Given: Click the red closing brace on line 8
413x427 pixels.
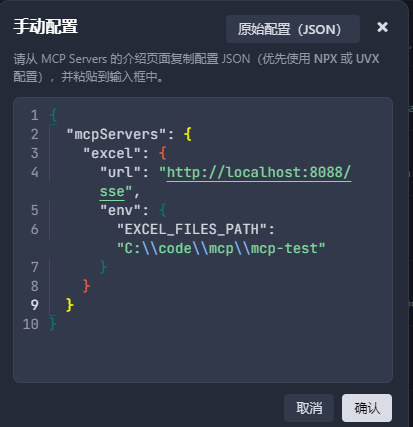Looking at the screenshot, I should coord(86,286).
